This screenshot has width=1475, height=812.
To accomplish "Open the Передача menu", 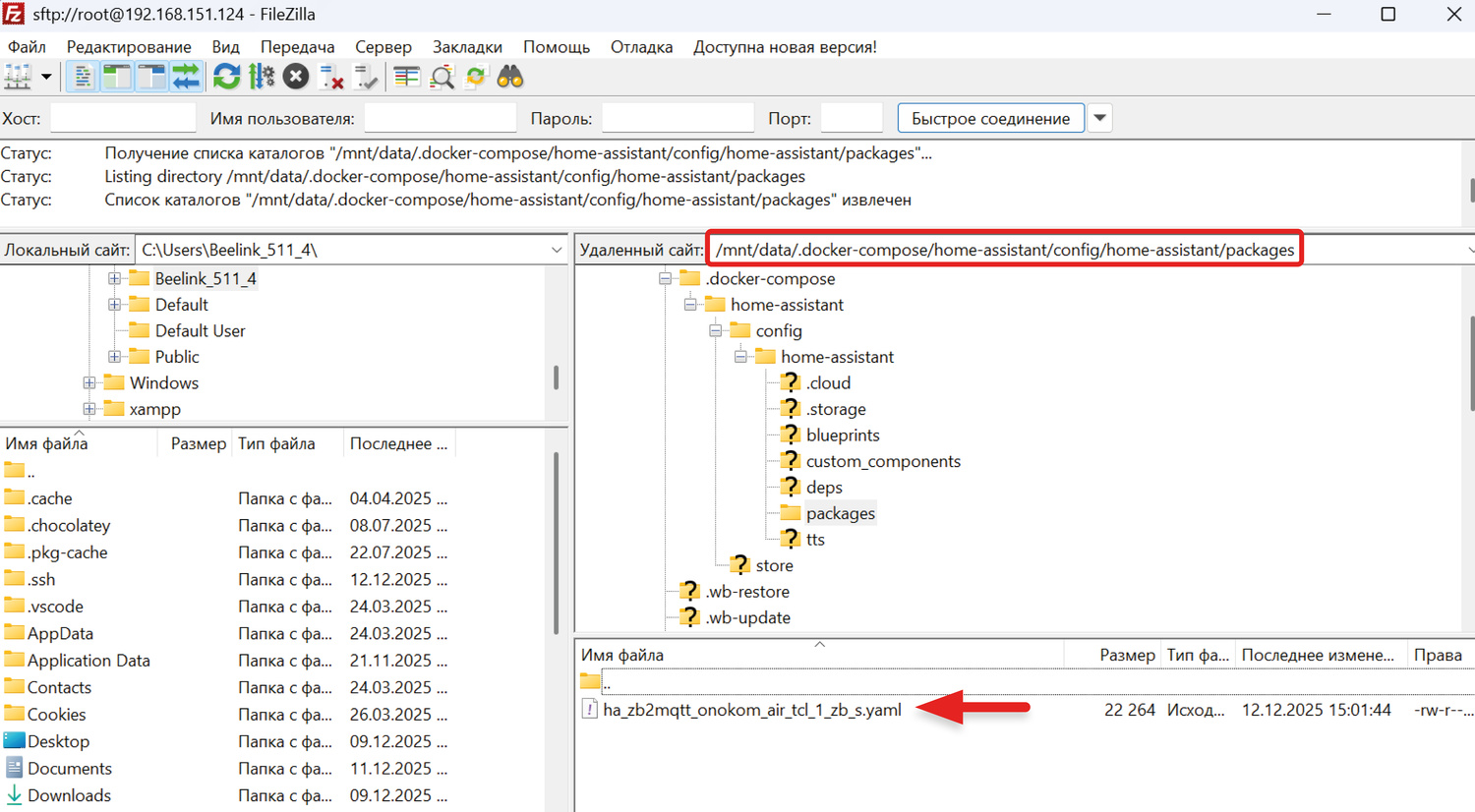I will point(297,46).
